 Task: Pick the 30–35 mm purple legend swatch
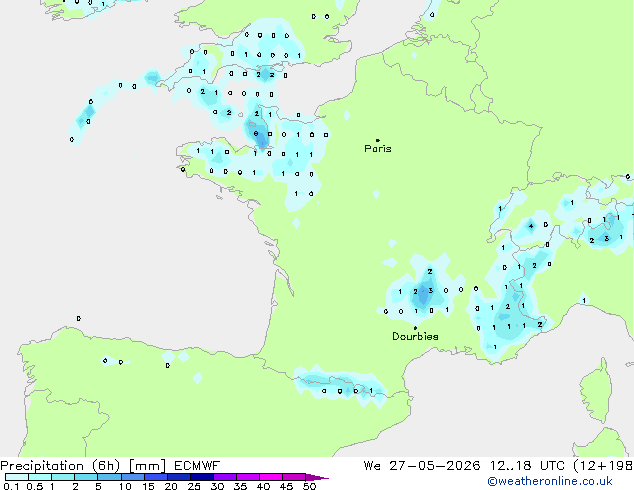pyautogui.click(x=224, y=477)
